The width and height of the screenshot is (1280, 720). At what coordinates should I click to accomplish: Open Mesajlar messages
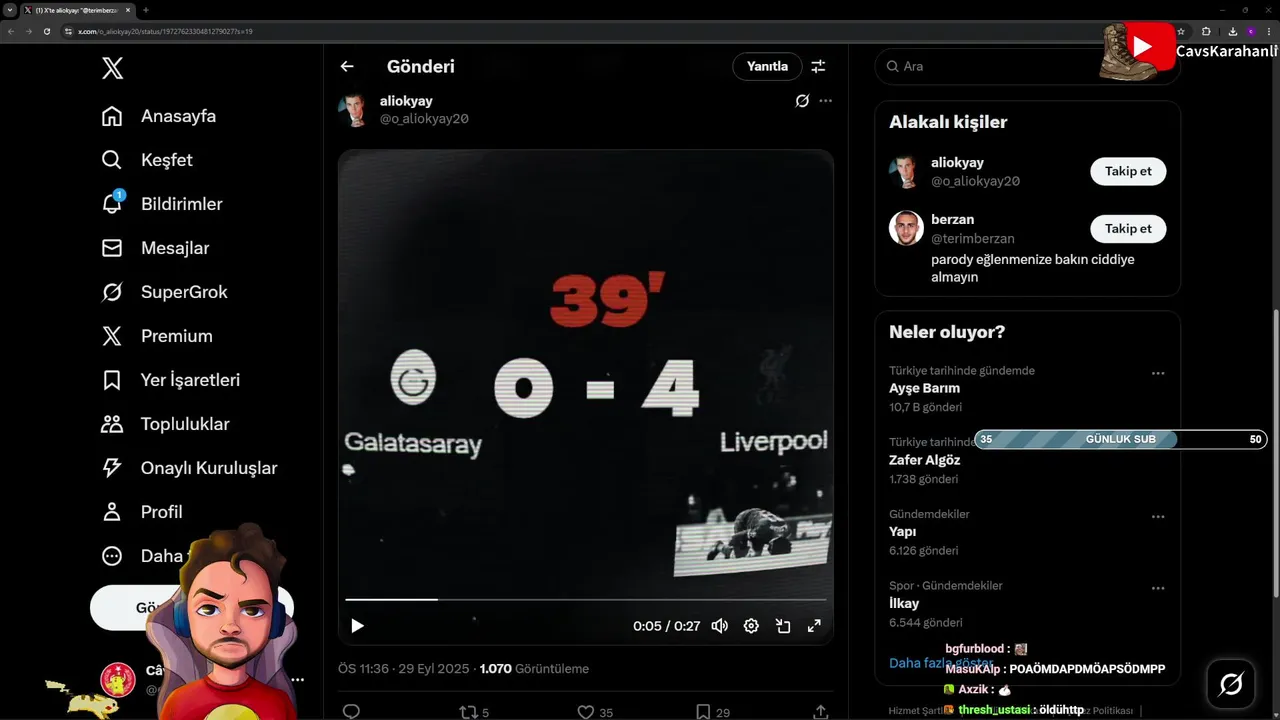(x=155, y=248)
